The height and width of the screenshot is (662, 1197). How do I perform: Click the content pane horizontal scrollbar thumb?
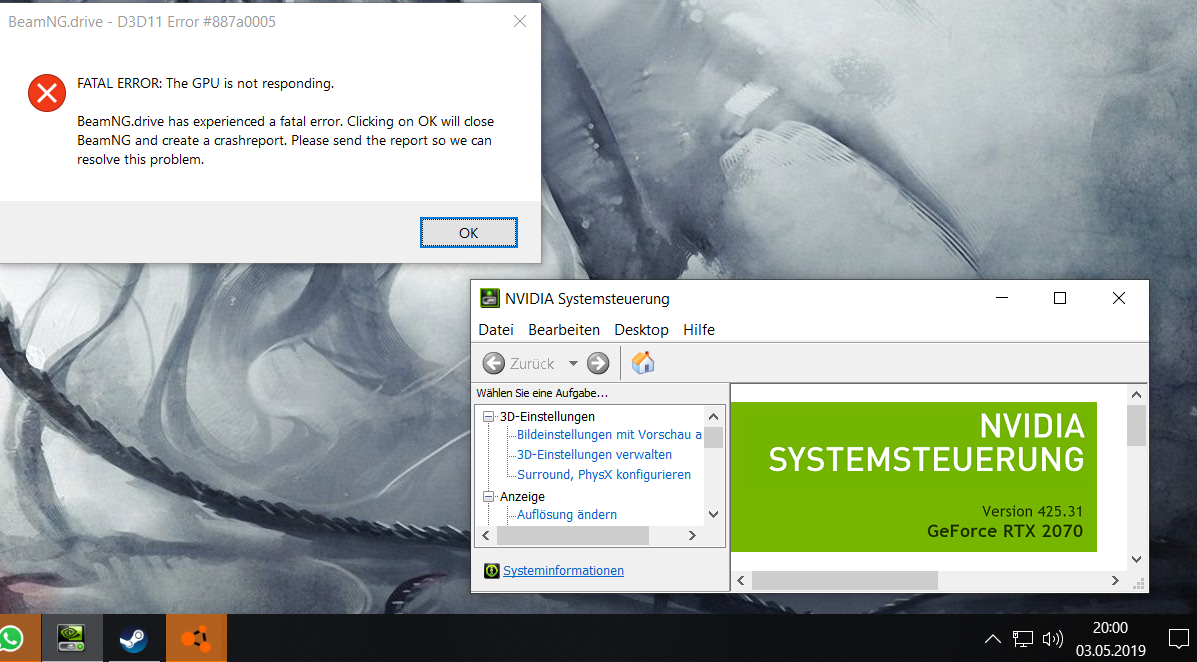(844, 581)
